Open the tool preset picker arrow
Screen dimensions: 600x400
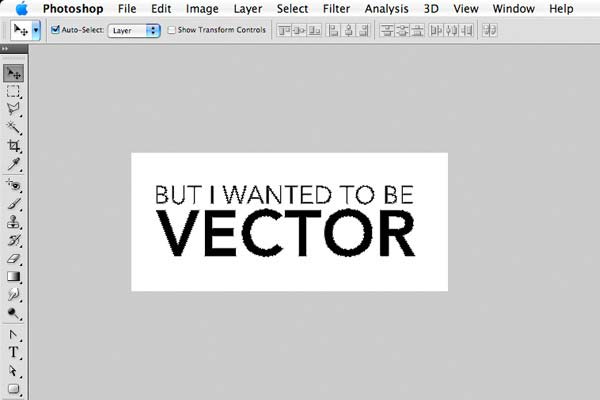[x=36, y=30]
